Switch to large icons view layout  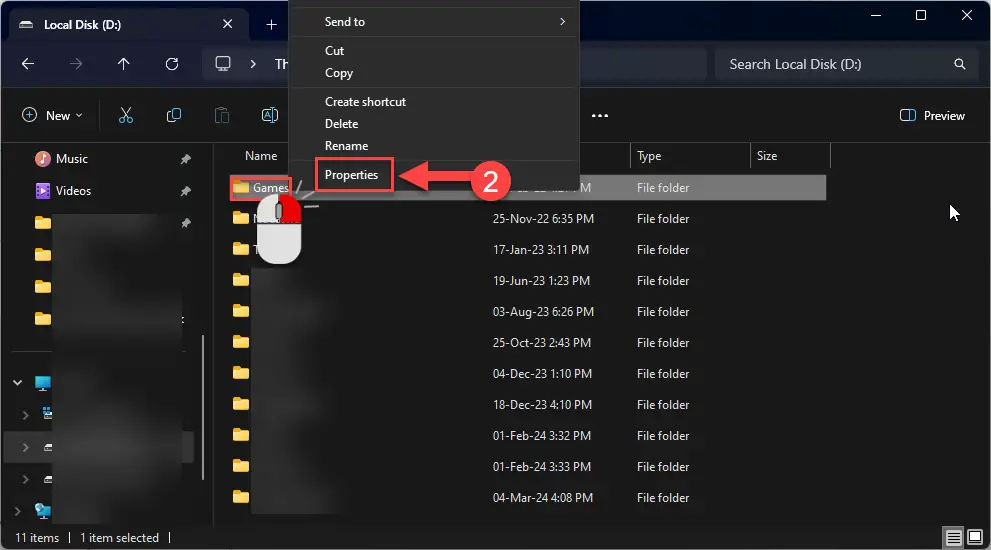975,537
